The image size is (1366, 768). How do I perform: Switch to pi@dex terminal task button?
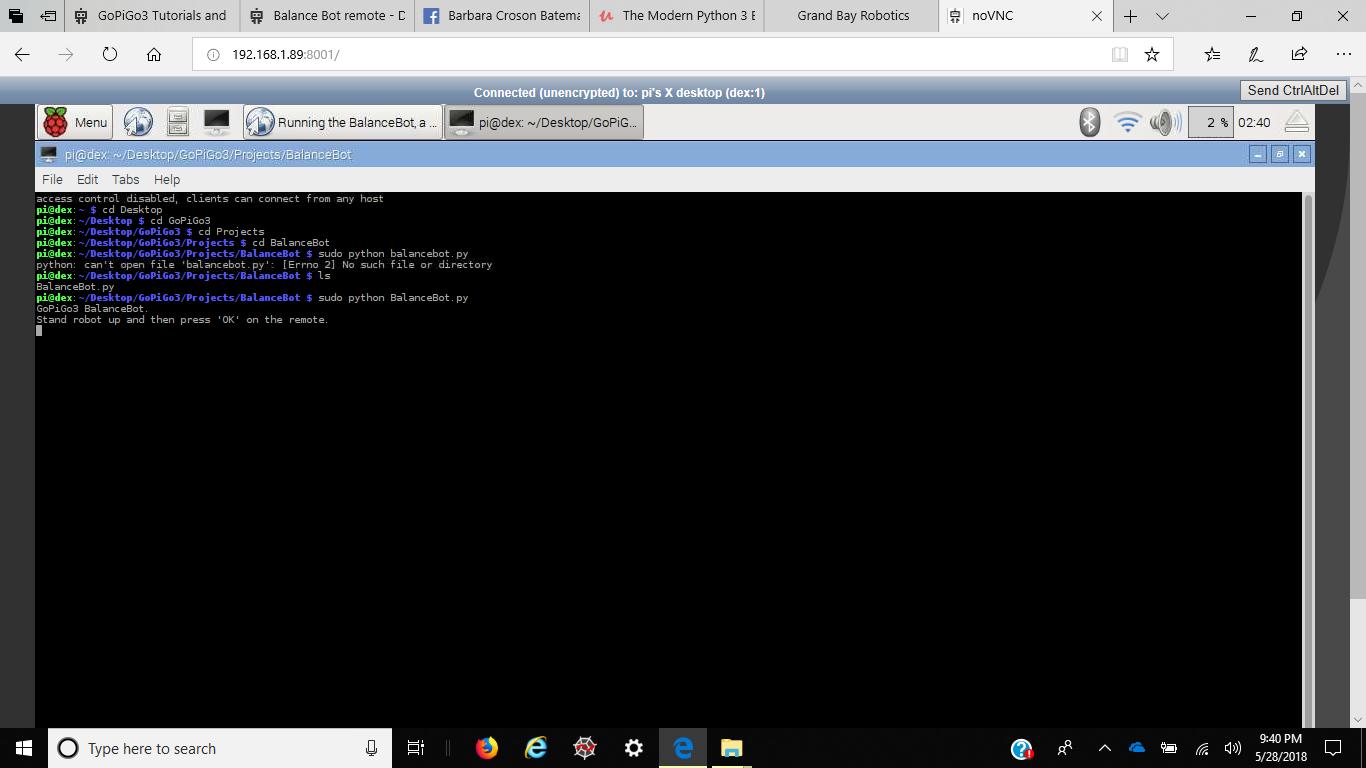click(543, 122)
